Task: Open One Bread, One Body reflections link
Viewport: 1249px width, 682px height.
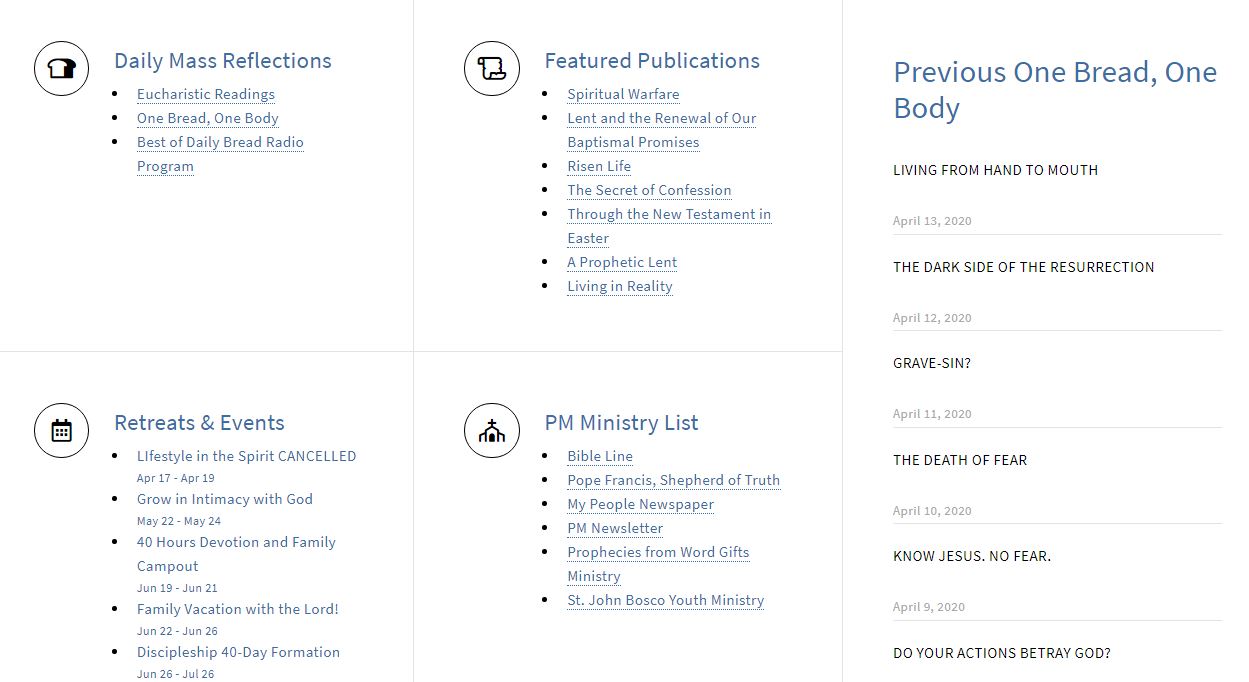Action: click(x=208, y=118)
